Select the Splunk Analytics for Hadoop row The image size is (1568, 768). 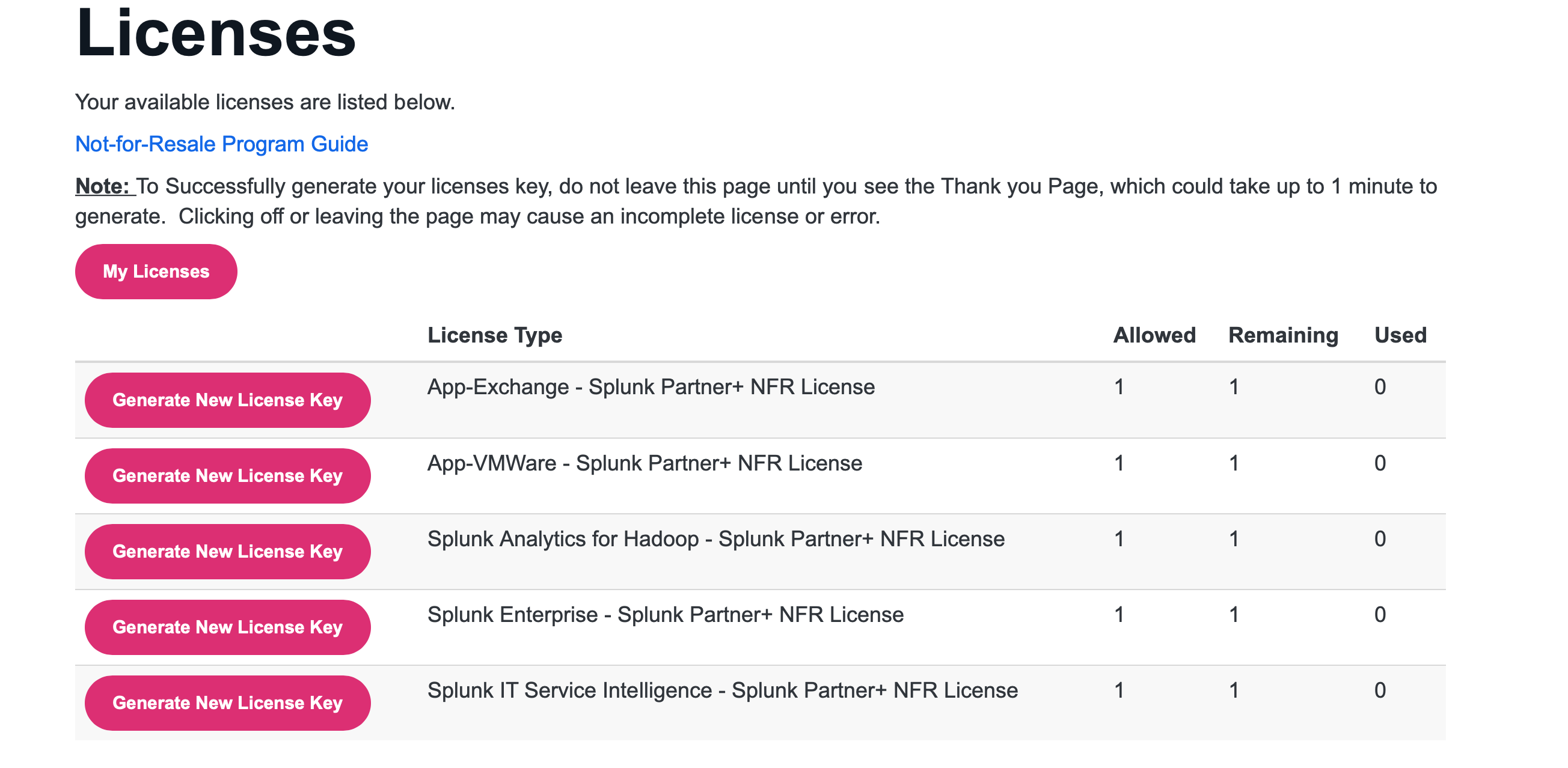point(716,538)
